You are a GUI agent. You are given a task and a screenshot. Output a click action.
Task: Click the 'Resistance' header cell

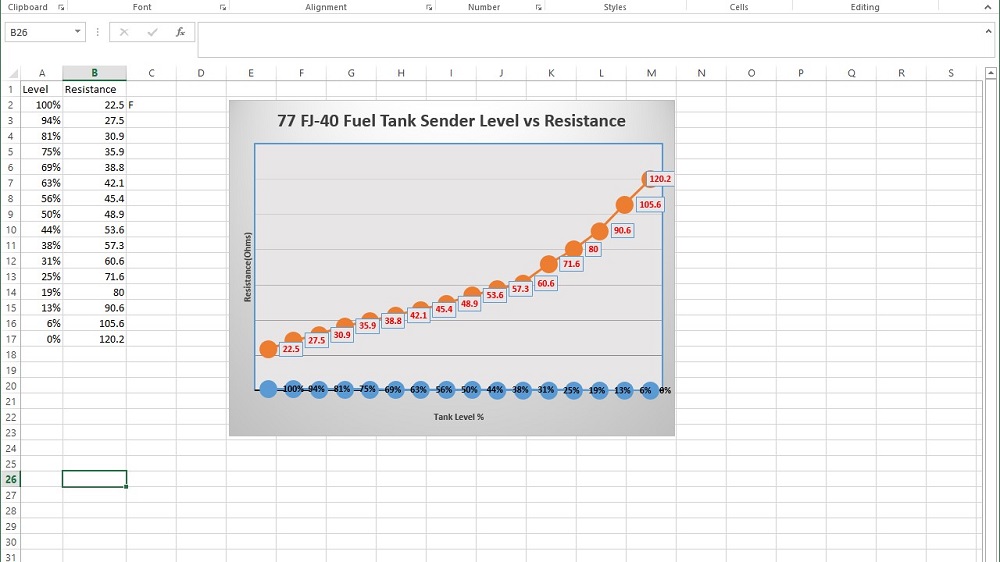coord(94,89)
